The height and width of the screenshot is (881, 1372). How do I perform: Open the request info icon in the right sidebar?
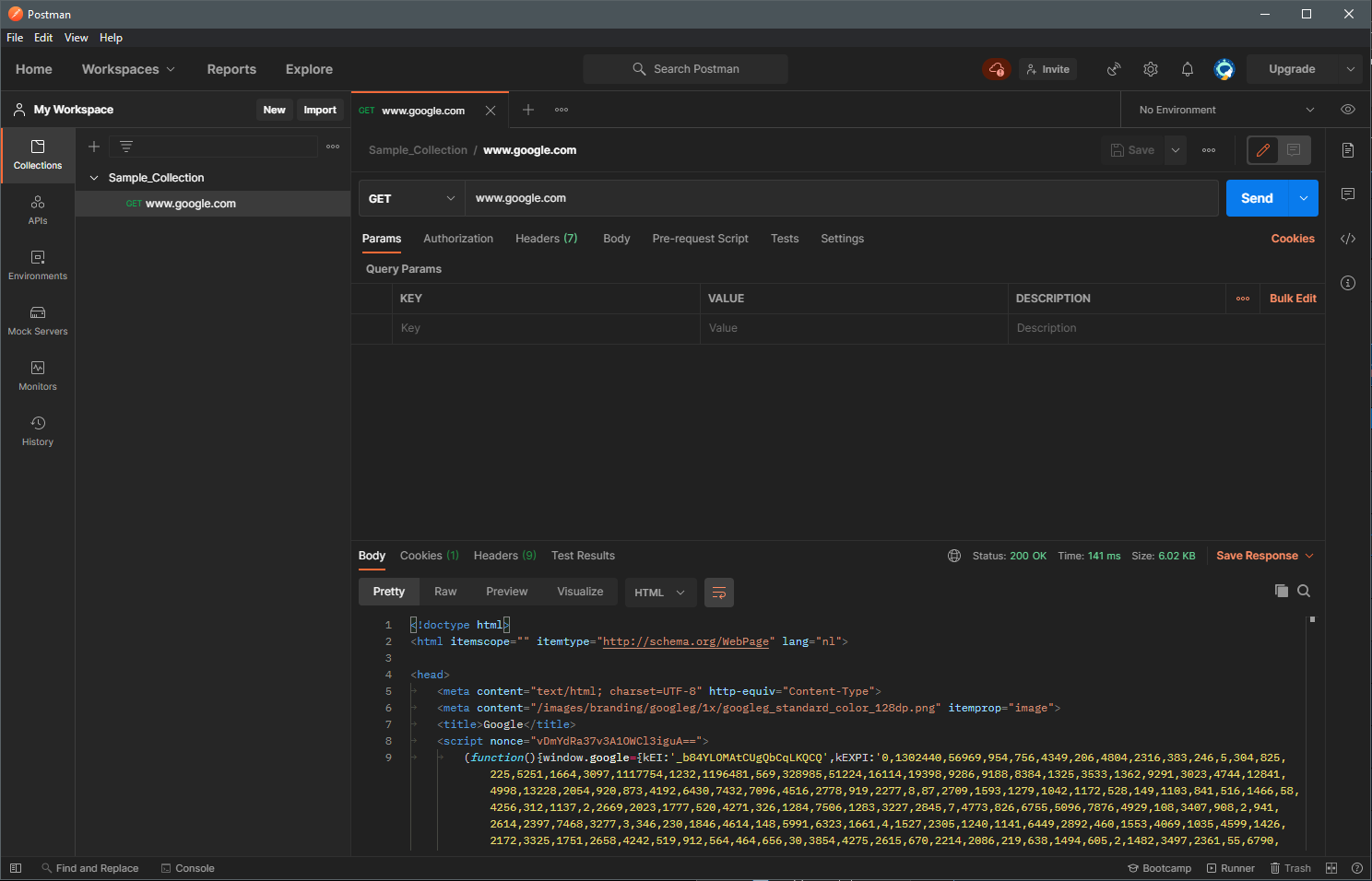1348,283
